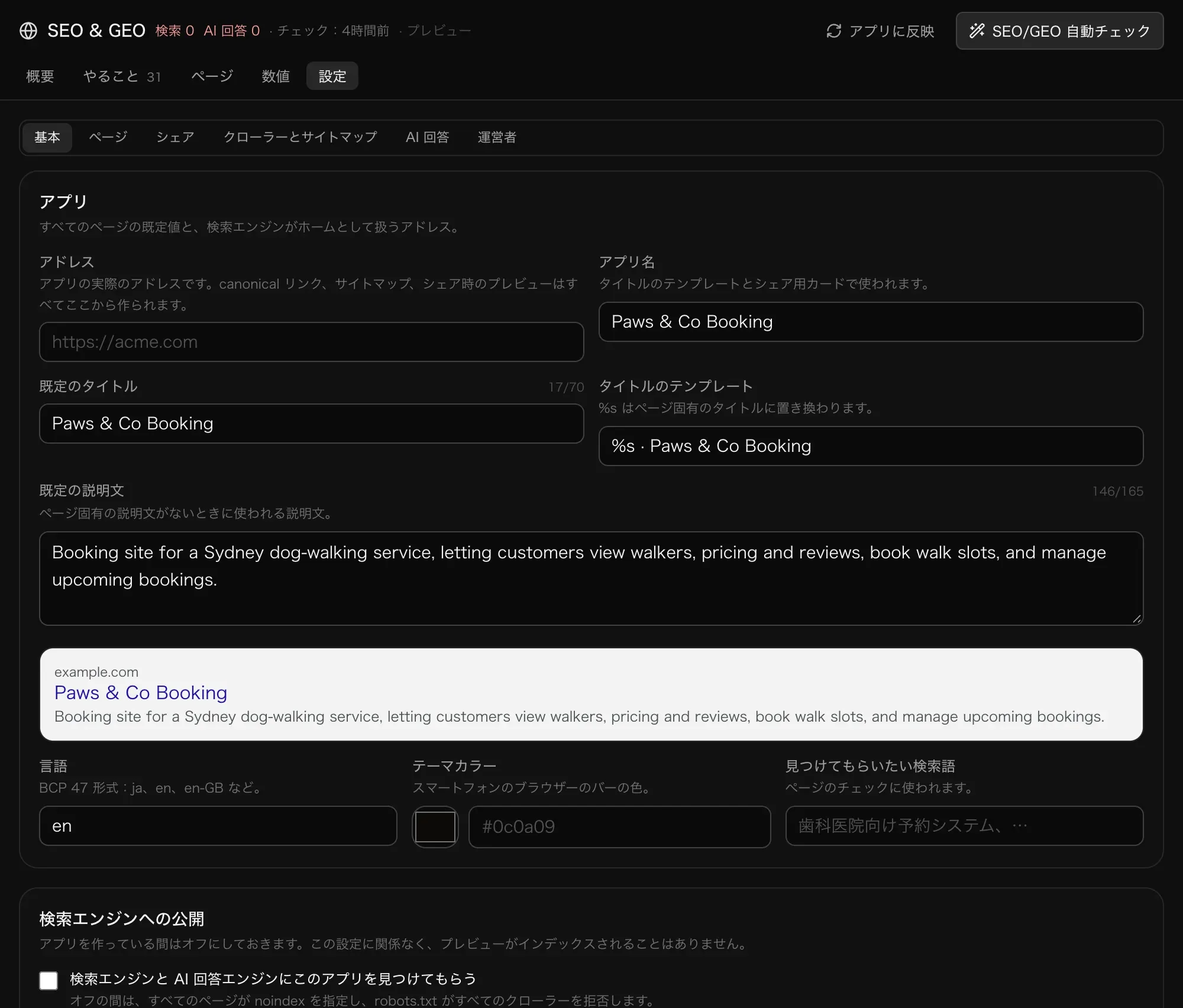Click the 検索エンジンへの公開 heading
The image size is (1183, 1008).
[122, 919]
